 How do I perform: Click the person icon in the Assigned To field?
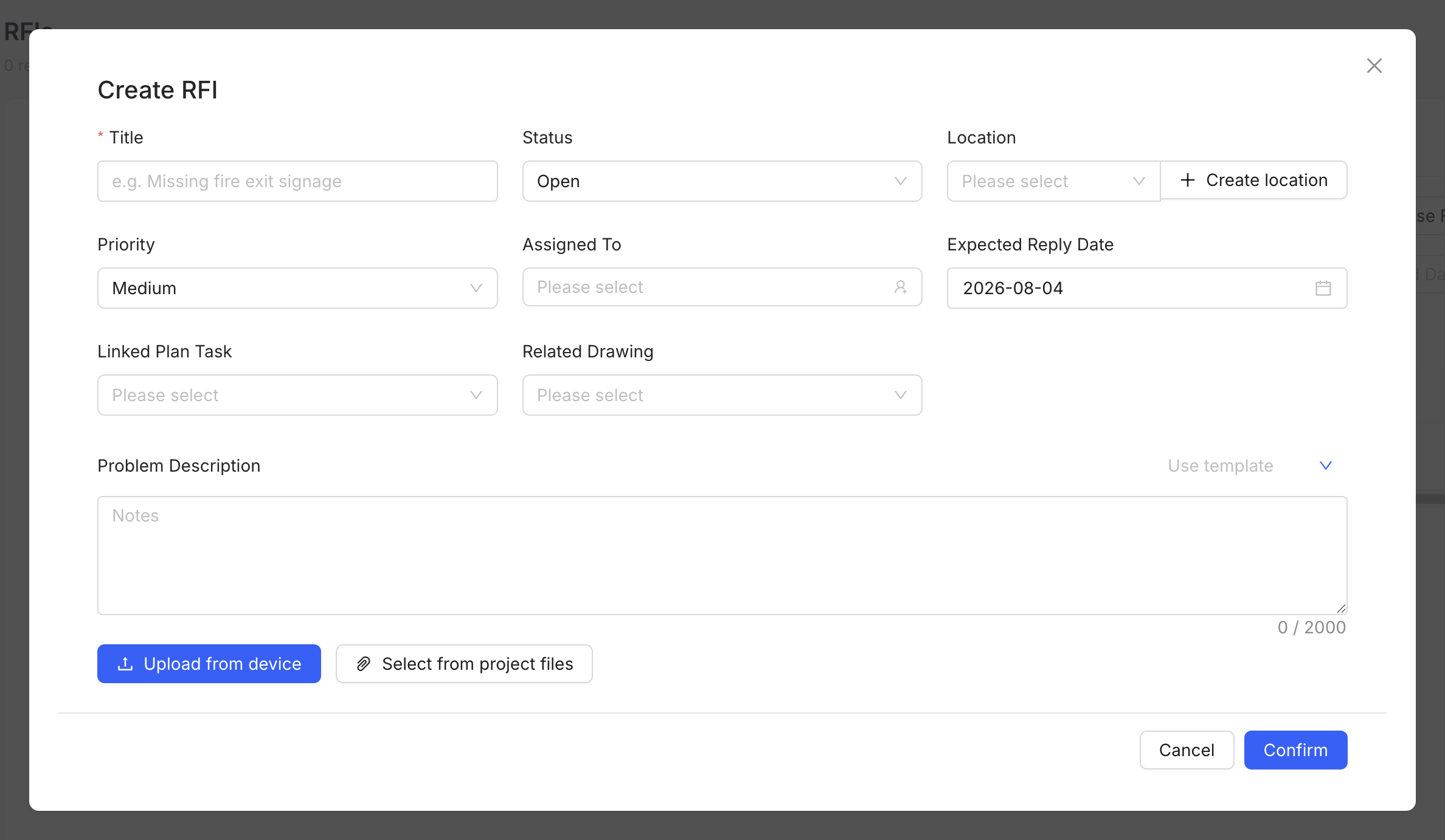click(901, 287)
